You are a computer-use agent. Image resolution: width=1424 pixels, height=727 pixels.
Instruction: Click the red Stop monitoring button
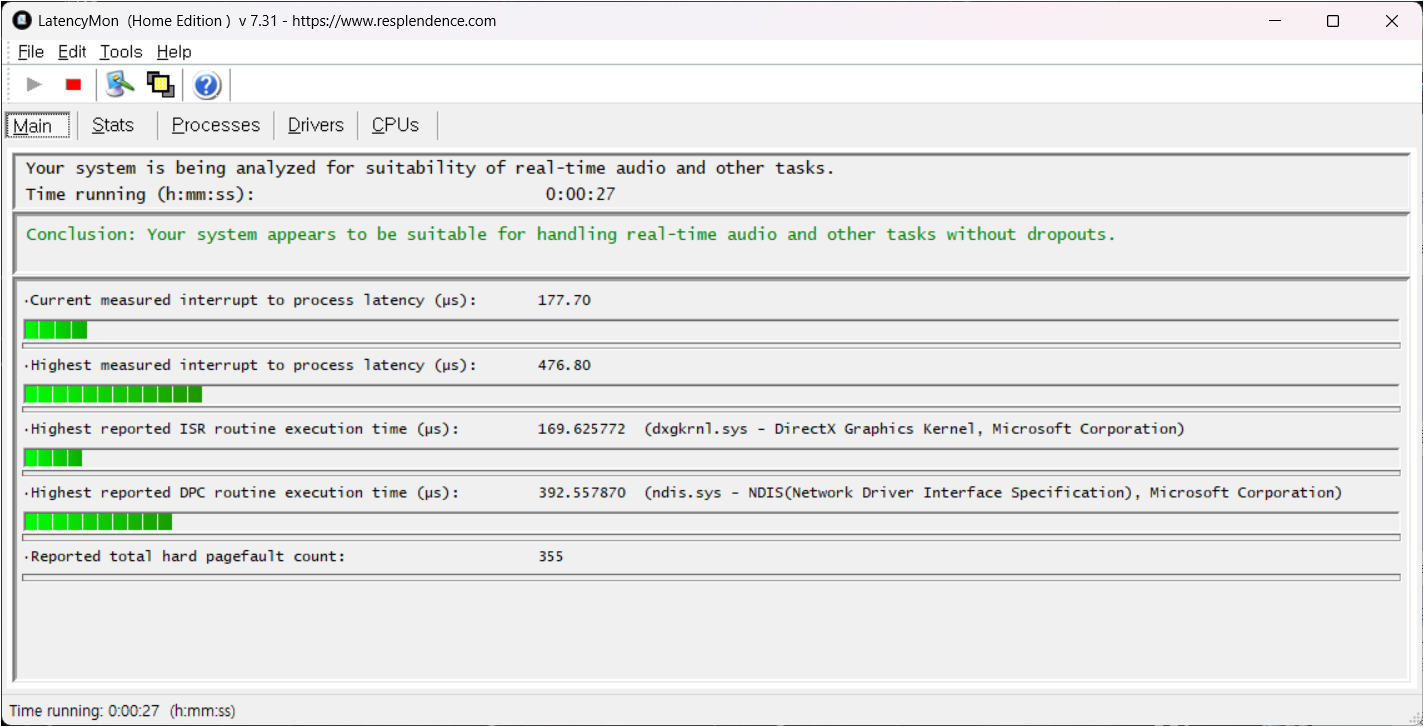pyautogui.click(x=73, y=85)
